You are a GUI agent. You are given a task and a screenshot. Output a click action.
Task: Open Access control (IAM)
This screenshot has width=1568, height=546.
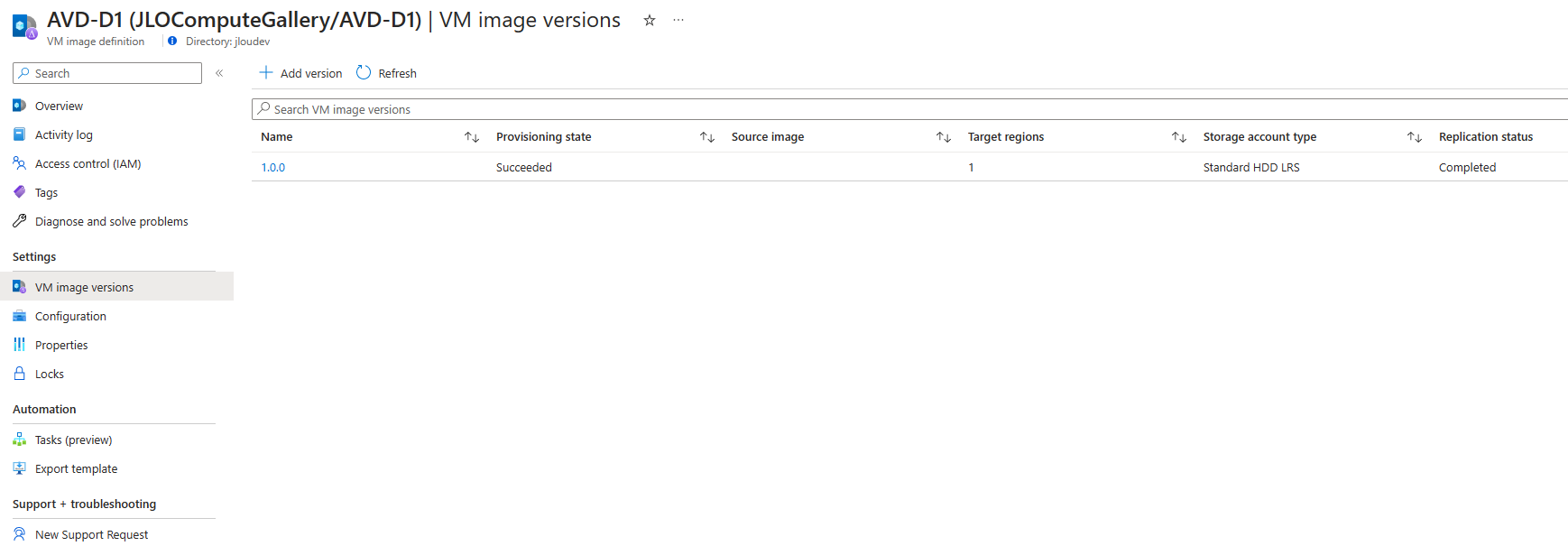(x=88, y=163)
